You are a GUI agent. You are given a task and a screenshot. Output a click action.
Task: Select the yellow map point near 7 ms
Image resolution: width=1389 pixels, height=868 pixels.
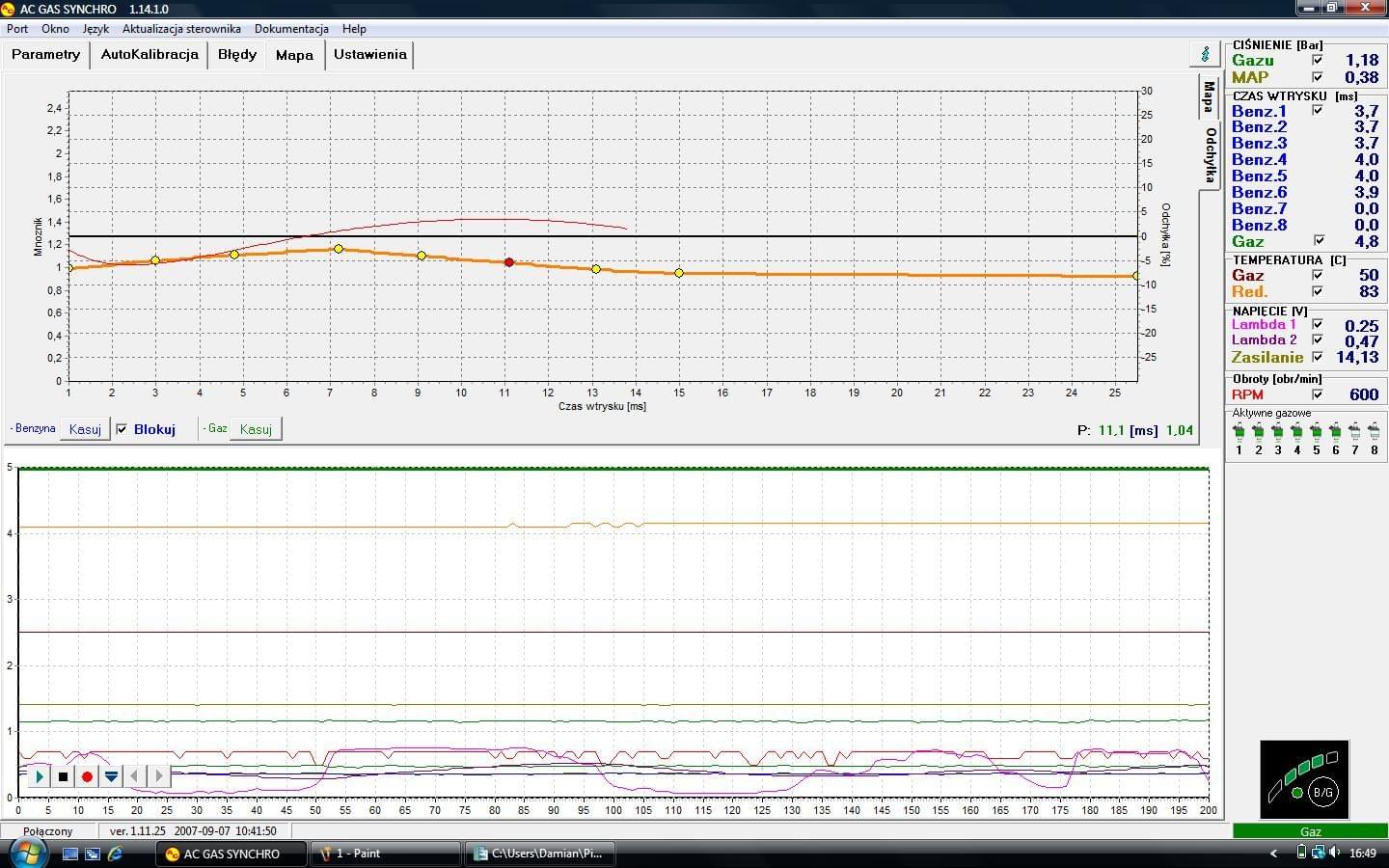(x=339, y=249)
